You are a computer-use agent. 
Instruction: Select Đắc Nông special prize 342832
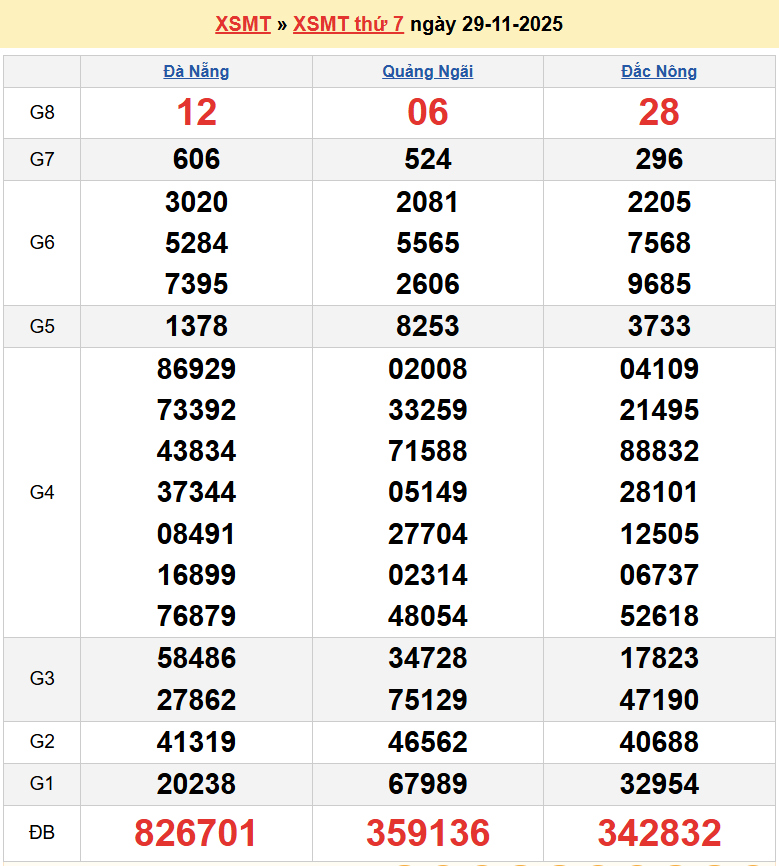659,833
